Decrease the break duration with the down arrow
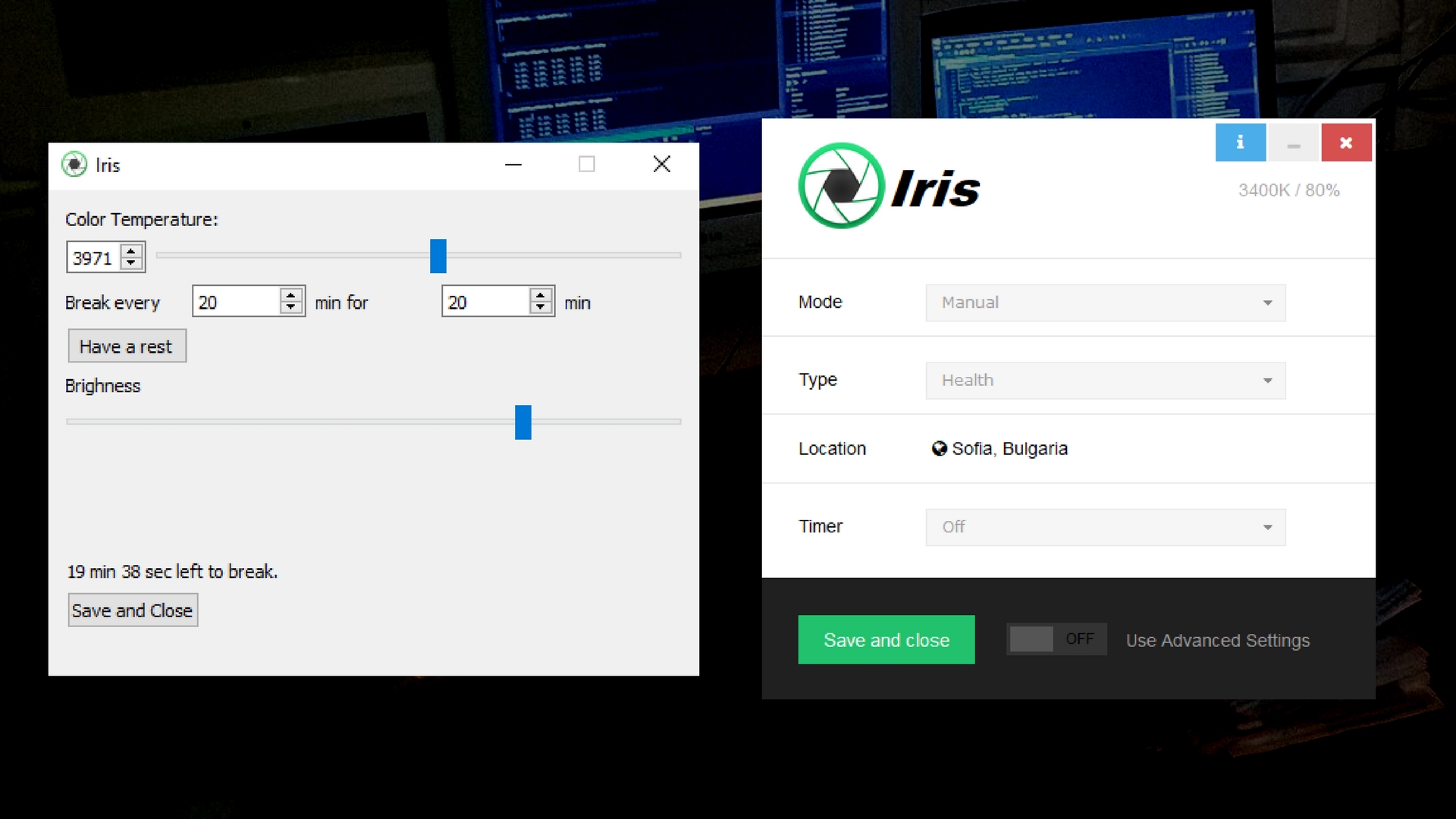1456x819 pixels. pyautogui.click(x=540, y=308)
